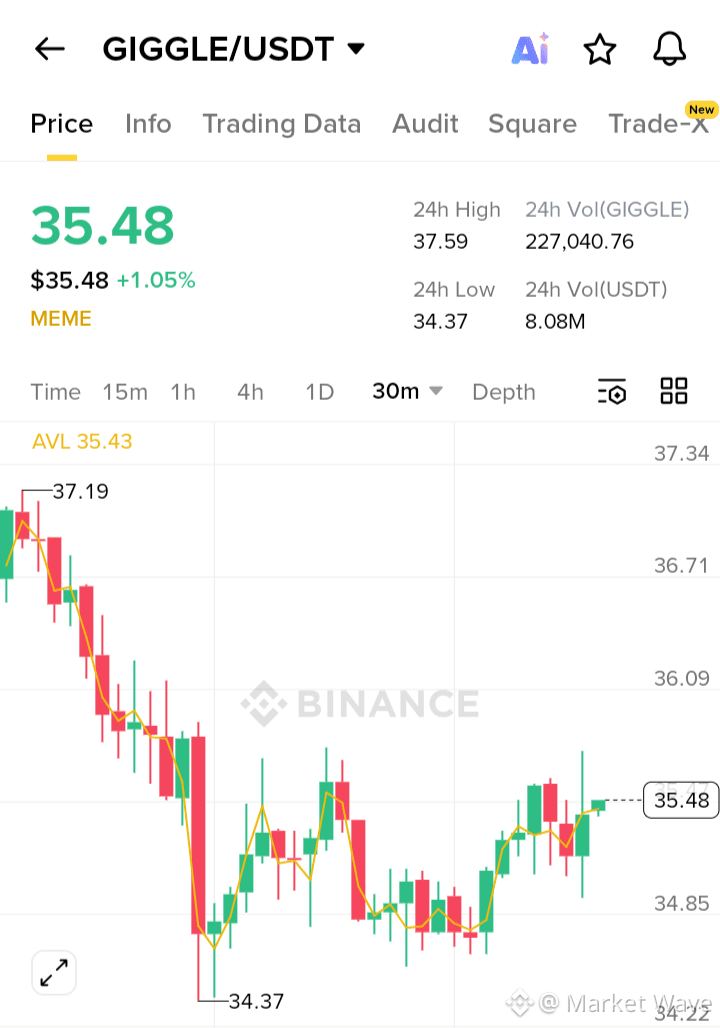
Task: Select the 1D interval
Action: click(320, 392)
